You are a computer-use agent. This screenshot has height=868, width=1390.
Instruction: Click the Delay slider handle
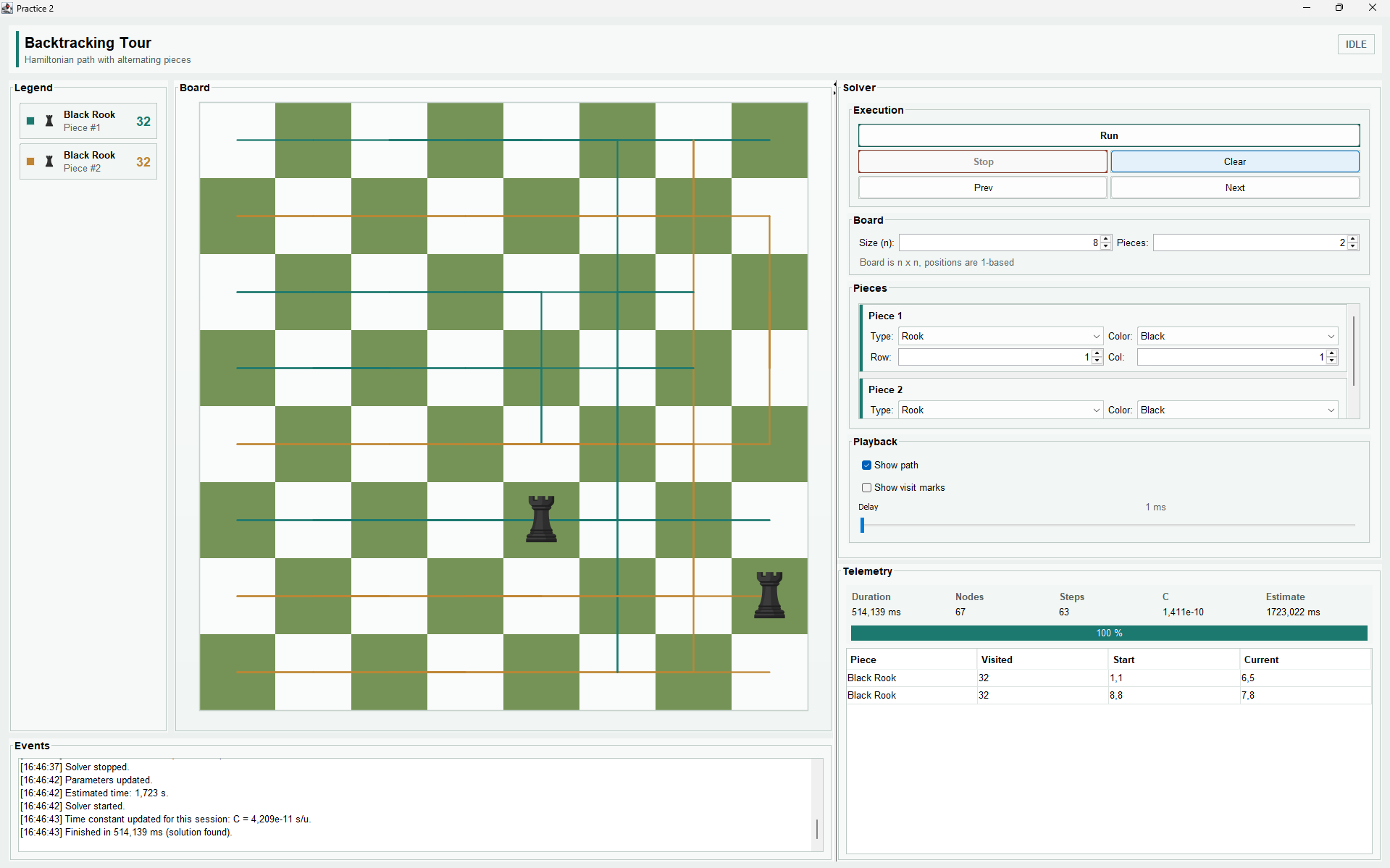coord(862,525)
